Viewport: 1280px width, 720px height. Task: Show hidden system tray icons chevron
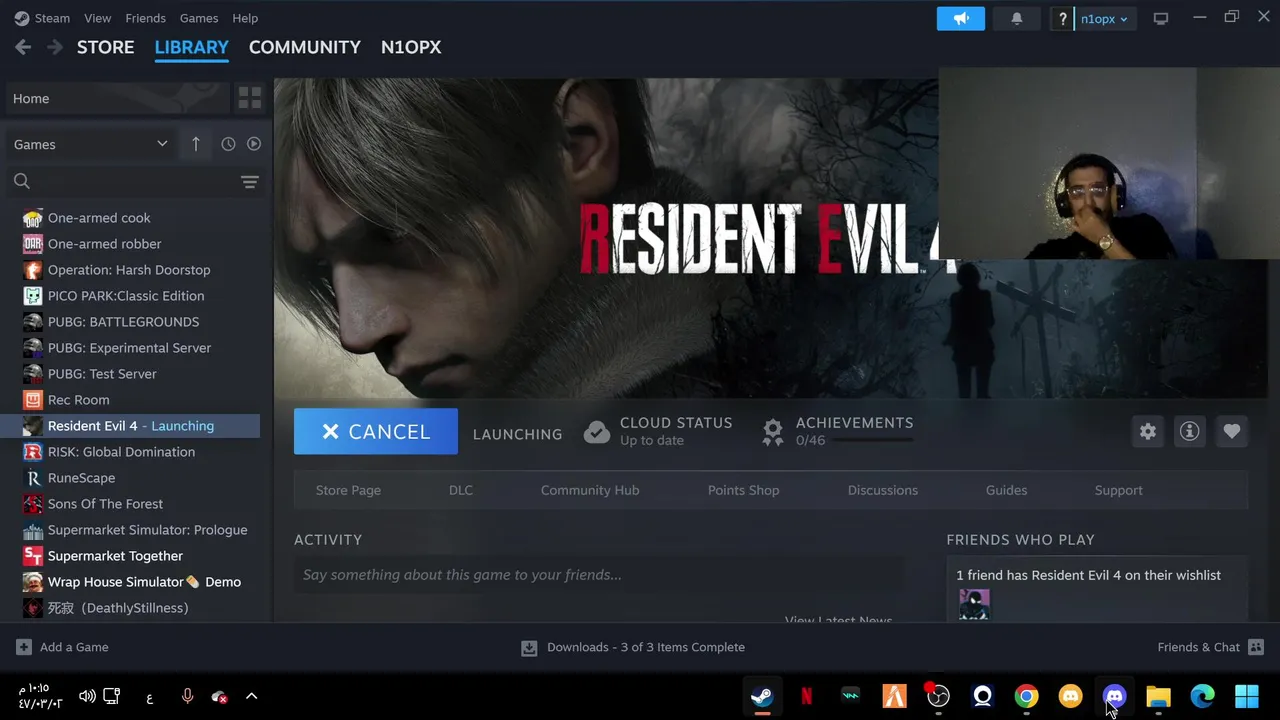[251, 696]
